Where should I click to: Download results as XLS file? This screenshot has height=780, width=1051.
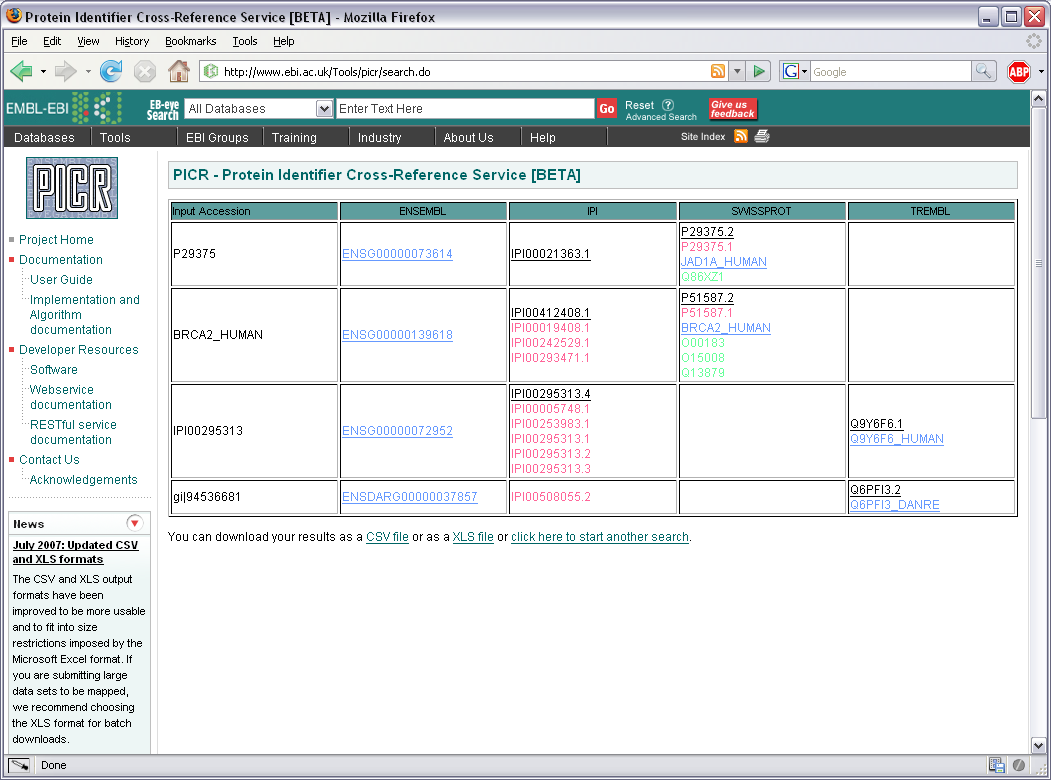473,537
